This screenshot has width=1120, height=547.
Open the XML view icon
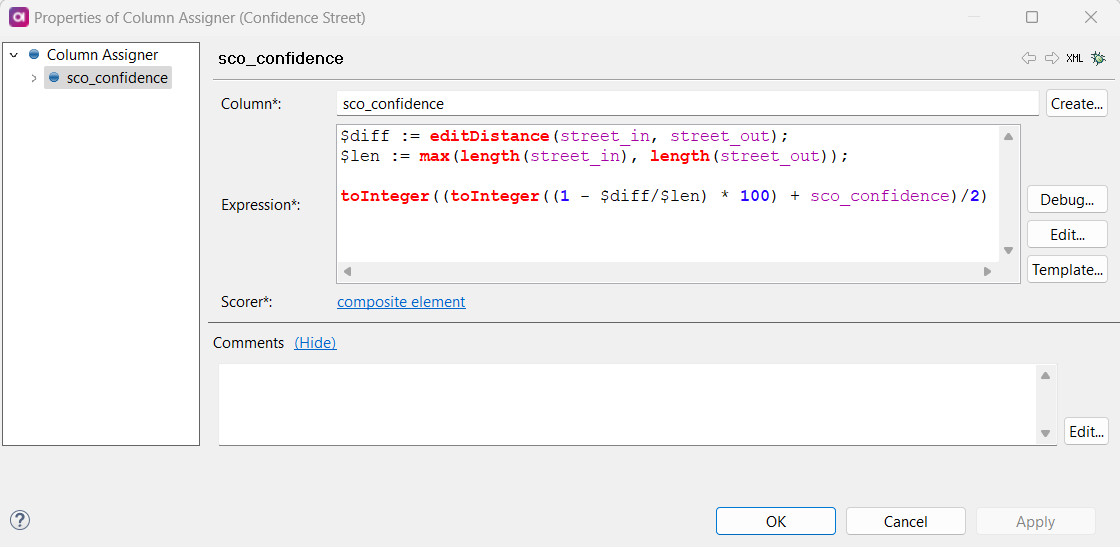click(1074, 59)
